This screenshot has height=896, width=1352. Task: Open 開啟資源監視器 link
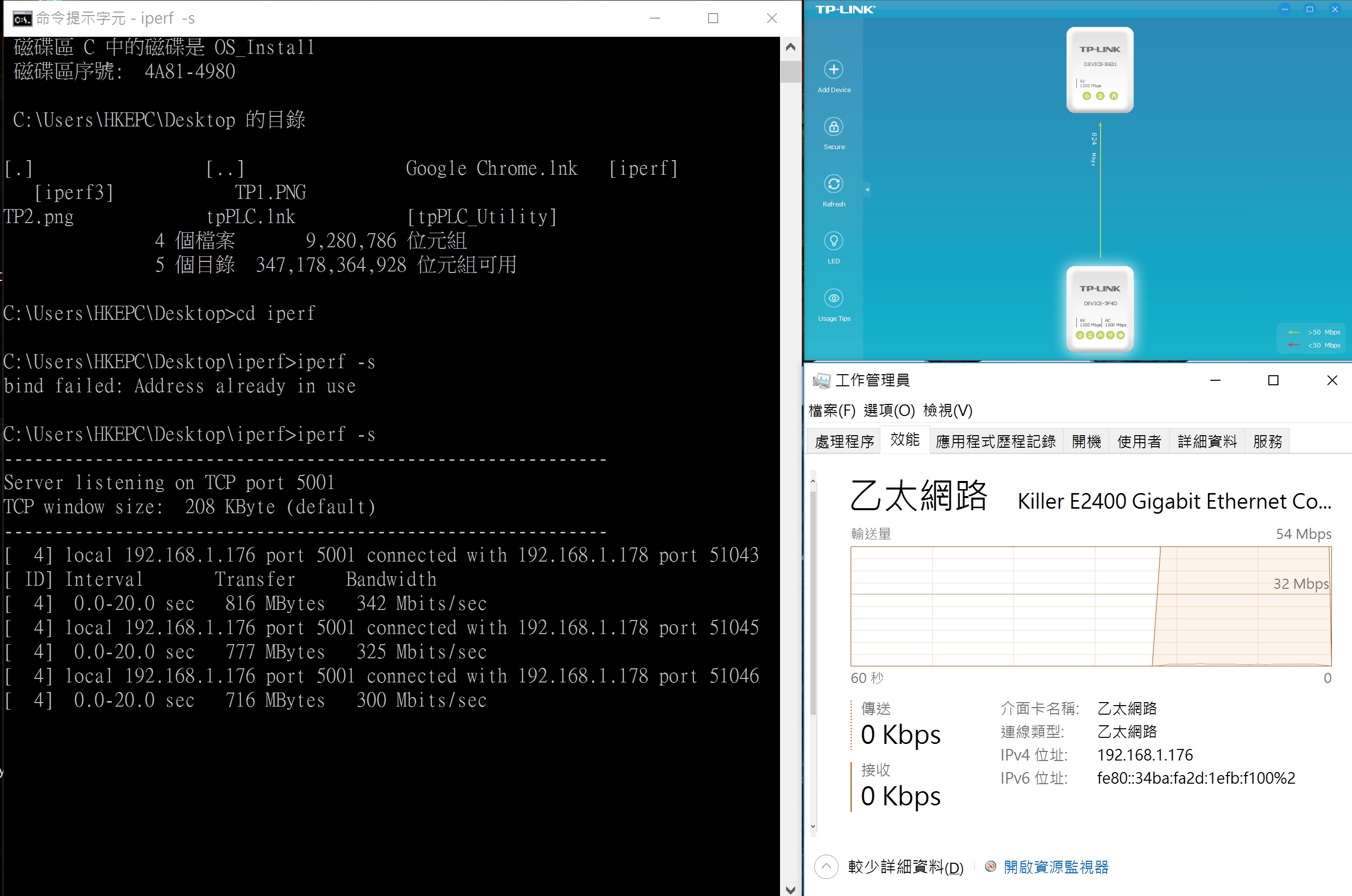click(x=1056, y=867)
